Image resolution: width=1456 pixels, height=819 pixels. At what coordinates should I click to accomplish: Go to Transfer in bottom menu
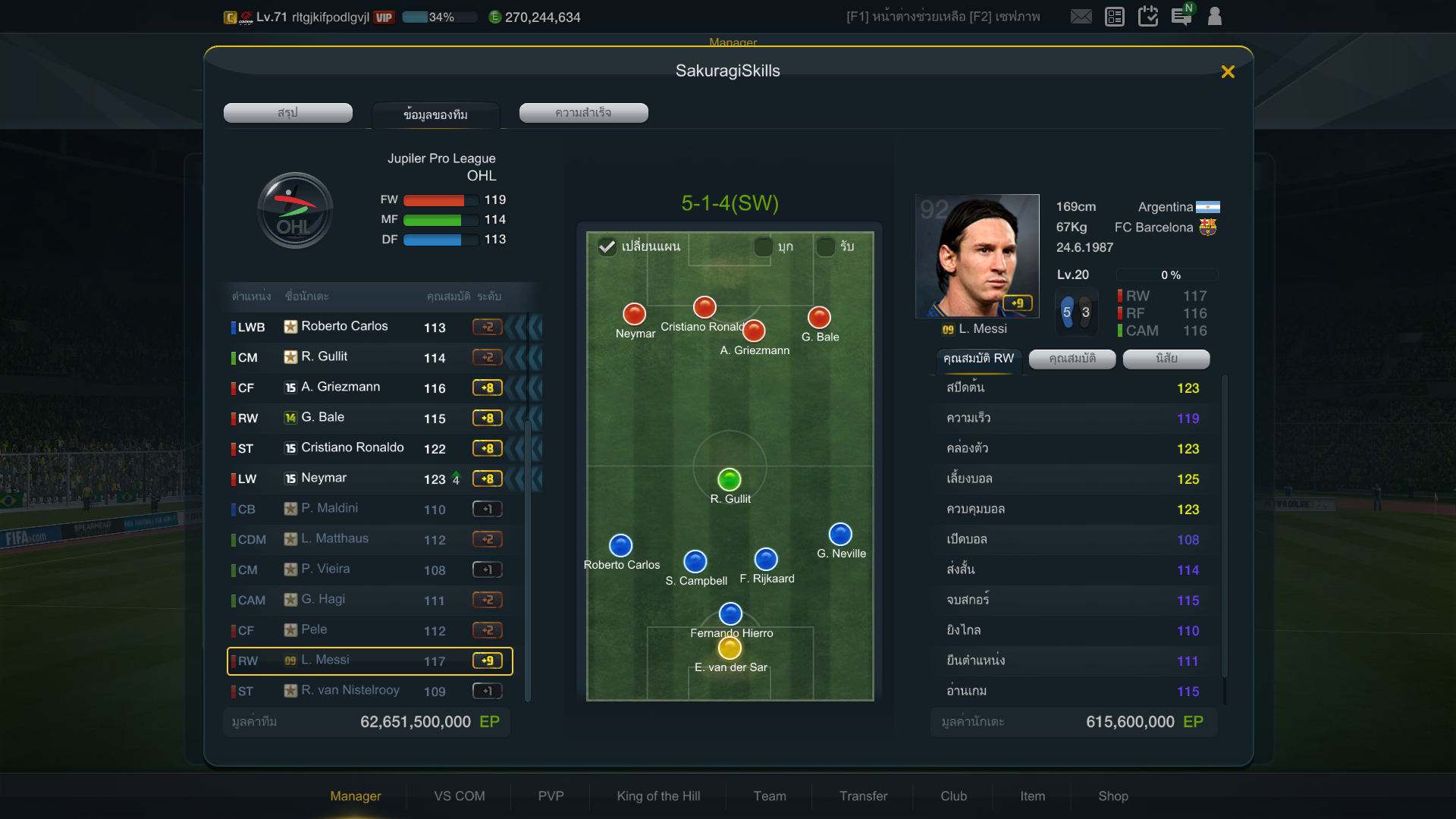click(x=863, y=795)
